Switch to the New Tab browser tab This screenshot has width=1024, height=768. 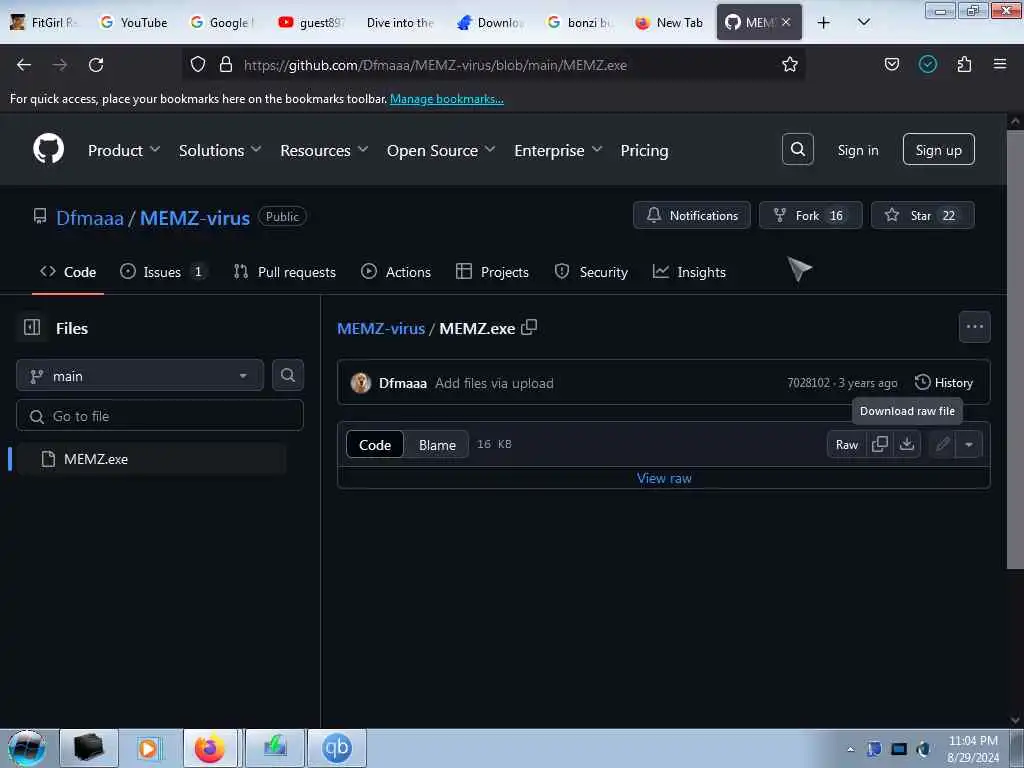(669, 22)
